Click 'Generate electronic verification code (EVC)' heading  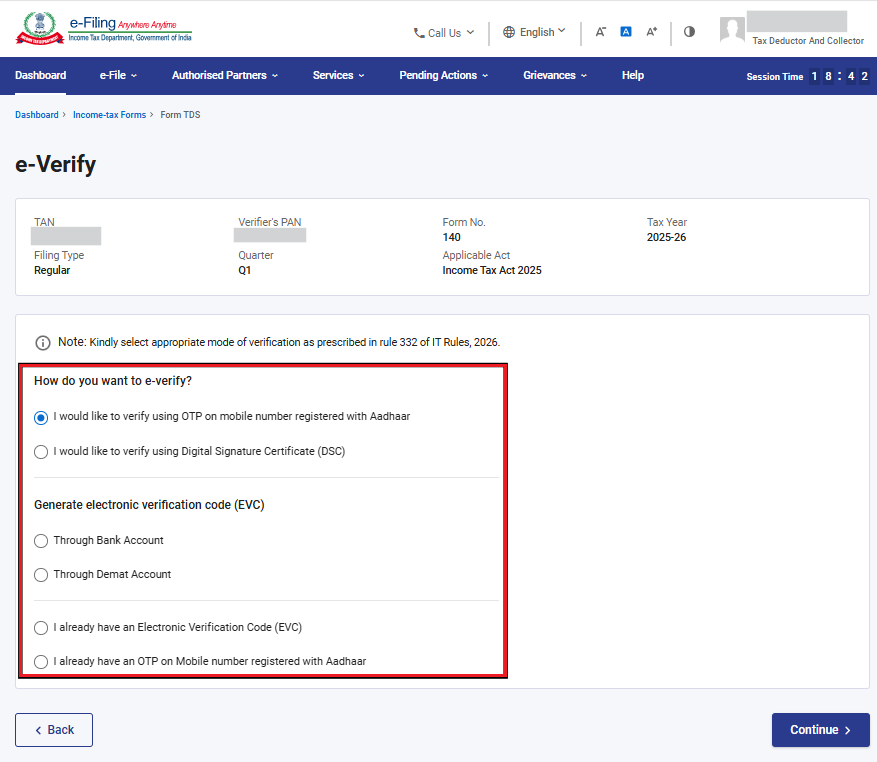(x=149, y=505)
